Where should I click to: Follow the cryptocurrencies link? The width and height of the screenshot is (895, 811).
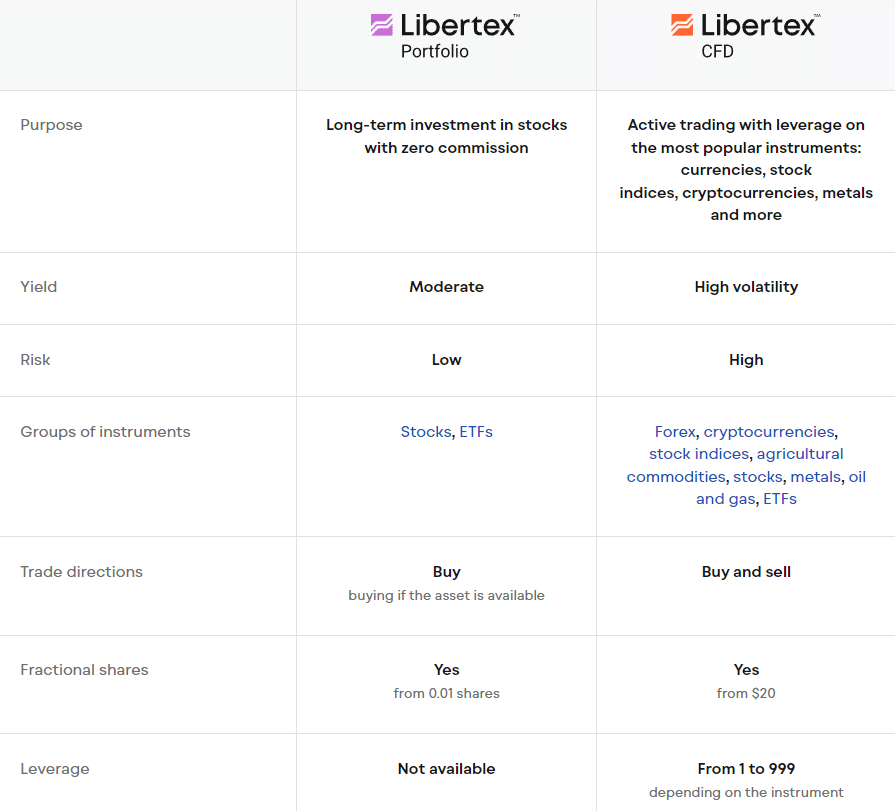click(x=769, y=432)
